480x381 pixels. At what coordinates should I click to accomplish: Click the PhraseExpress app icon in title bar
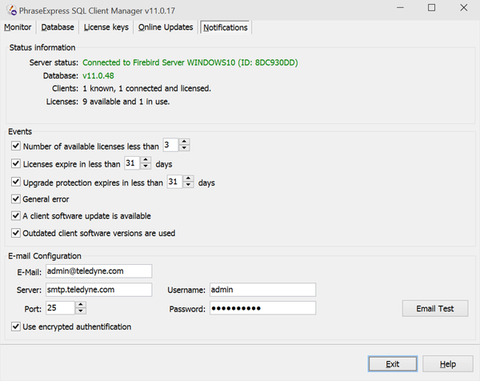12,10
